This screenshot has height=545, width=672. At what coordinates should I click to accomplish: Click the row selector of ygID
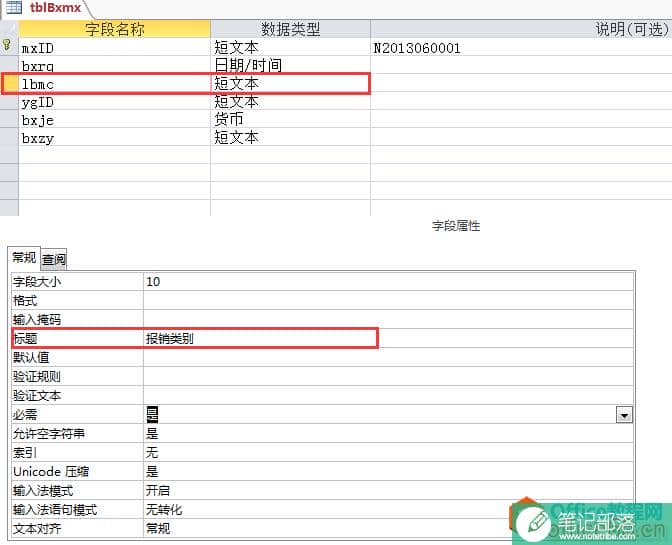pyautogui.click(x=9, y=102)
